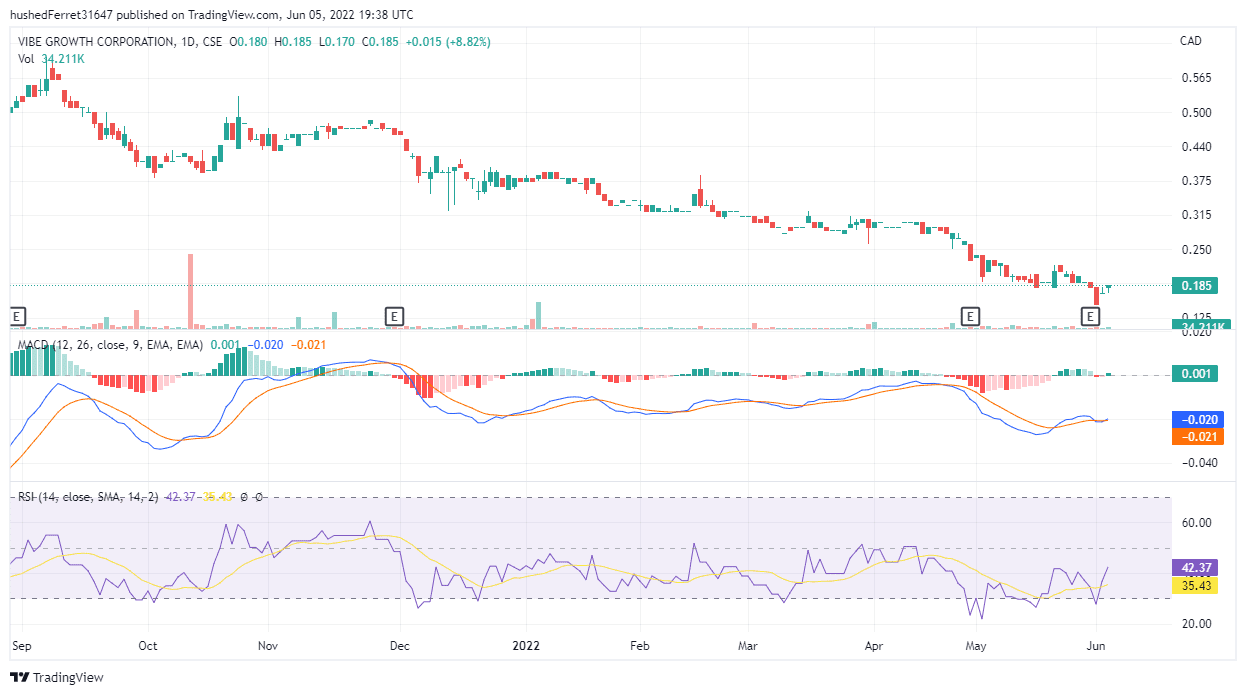Image resolution: width=1246 pixels, height=695 pixels.
Task: Click the volume label 34.211K on price axis
Action: click(x=1200, y=326)
